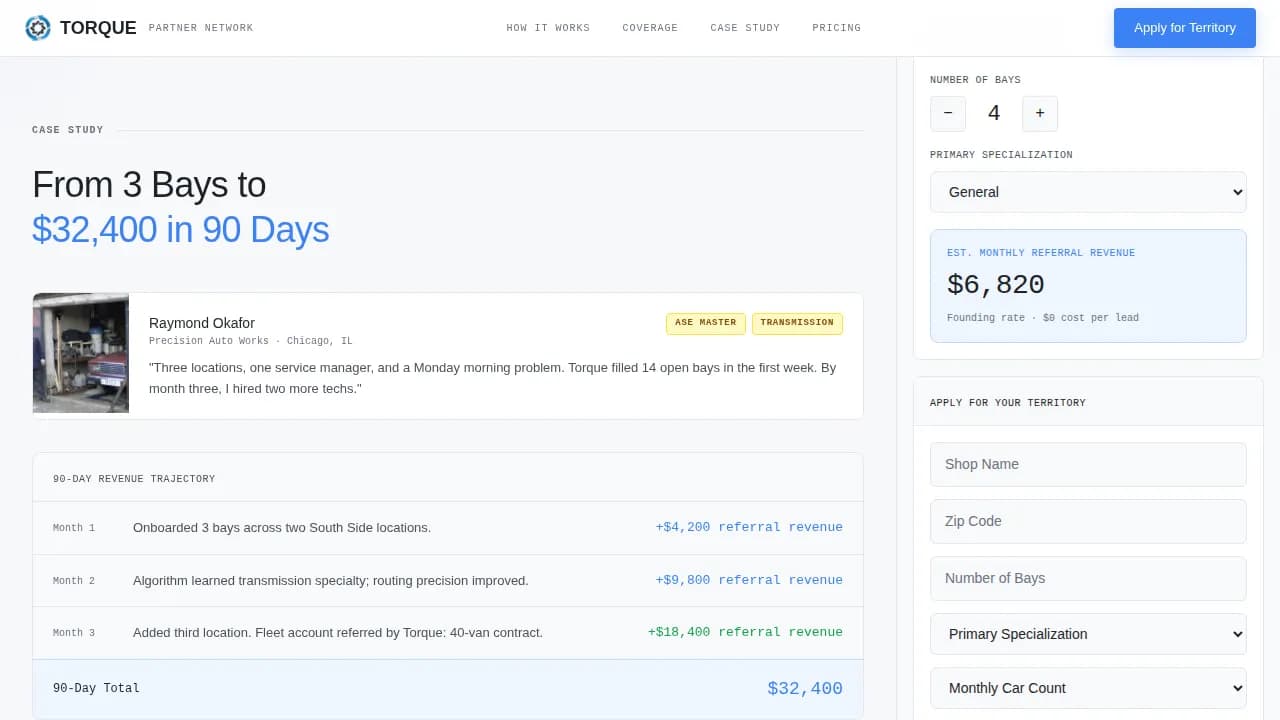1280x720 pixels.
Task: Open the Pricing navigation link
Action: pyautogui.click(x=836, y=28)
